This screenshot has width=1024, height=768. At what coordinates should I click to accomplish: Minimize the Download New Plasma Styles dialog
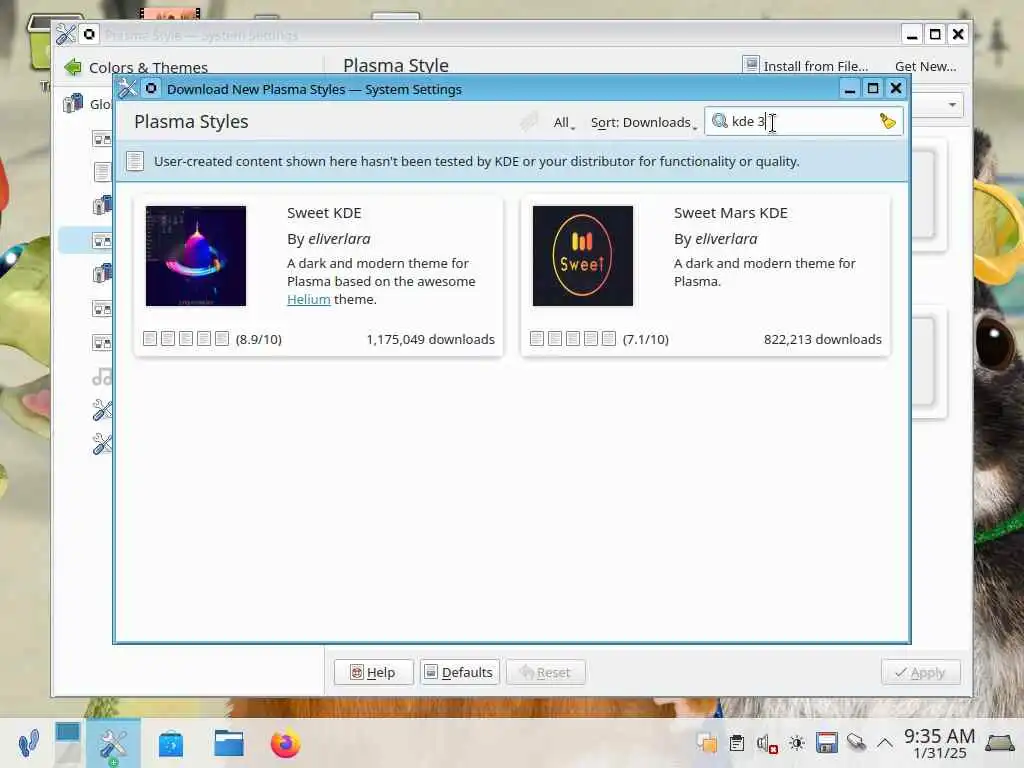pos(850,88)
